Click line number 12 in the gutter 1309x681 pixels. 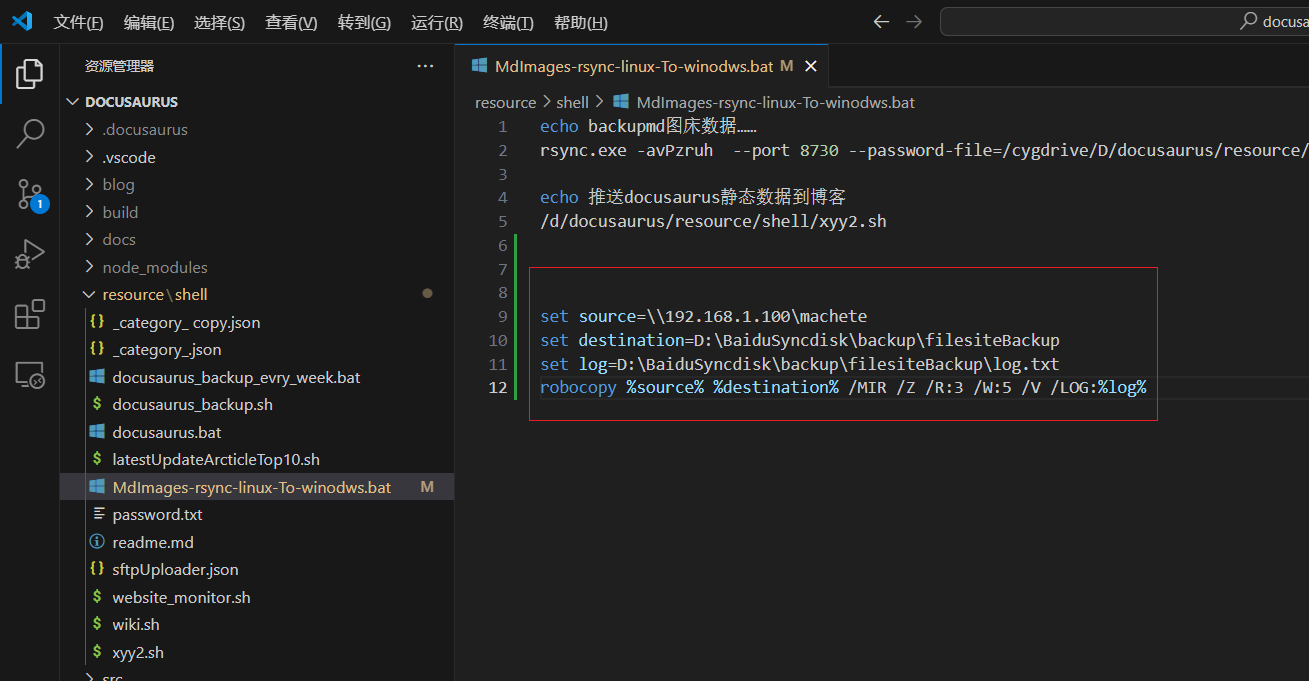pyautogui.click(x=498, y=387)
